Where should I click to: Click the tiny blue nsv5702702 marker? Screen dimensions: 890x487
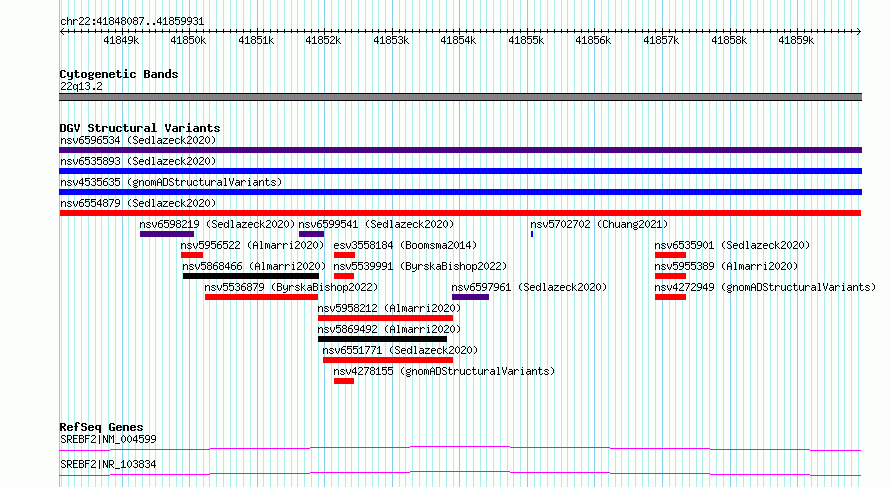tap(532, 234)
